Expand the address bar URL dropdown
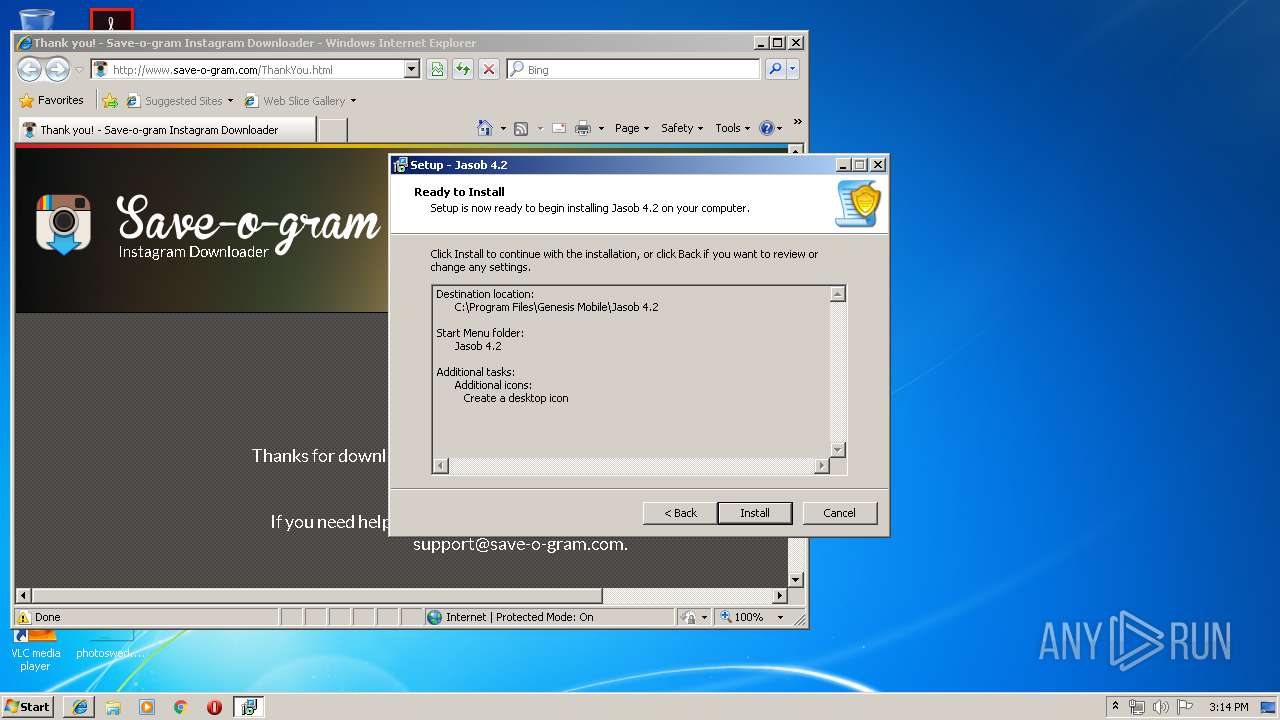 coord(411,70)
